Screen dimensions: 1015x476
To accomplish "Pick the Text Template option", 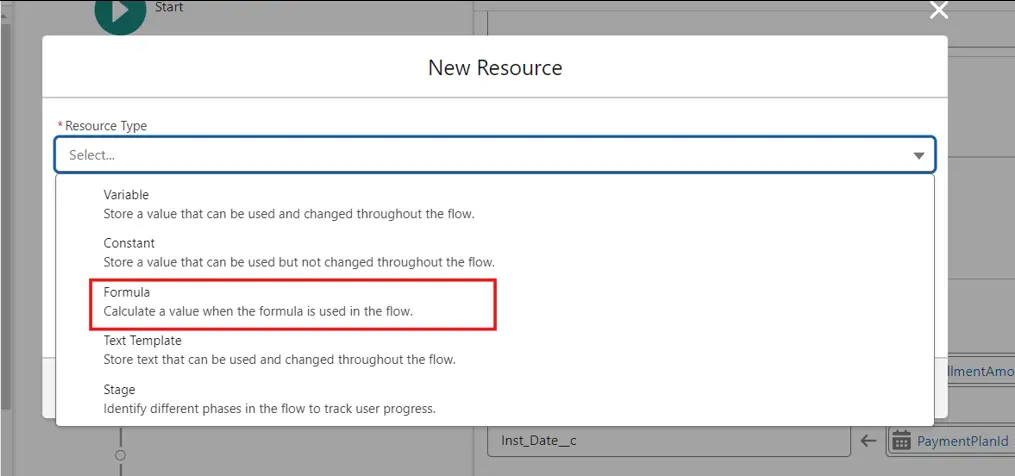I will pos(143,341).
